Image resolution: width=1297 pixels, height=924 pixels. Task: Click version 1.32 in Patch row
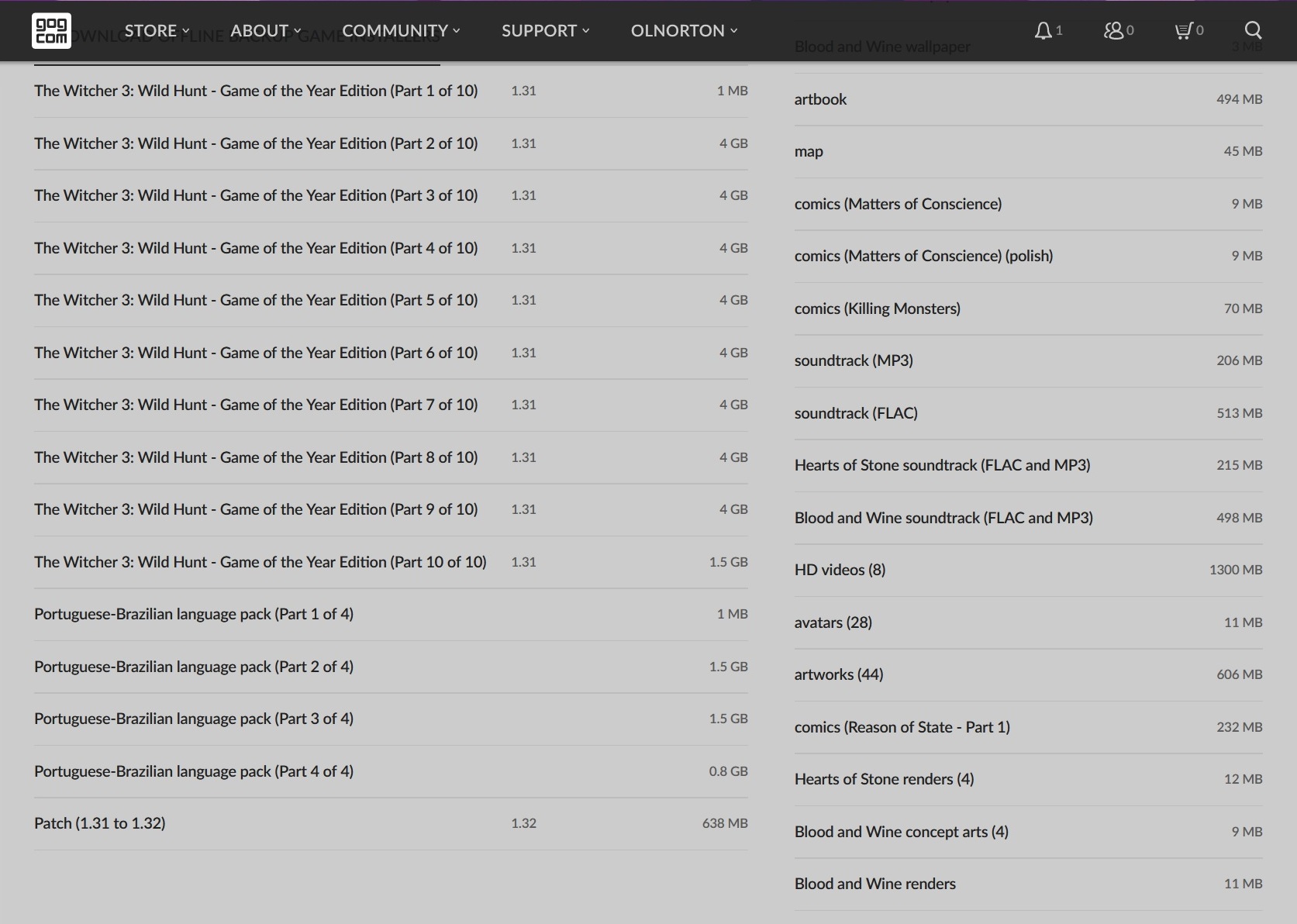[x=523, y=823]
